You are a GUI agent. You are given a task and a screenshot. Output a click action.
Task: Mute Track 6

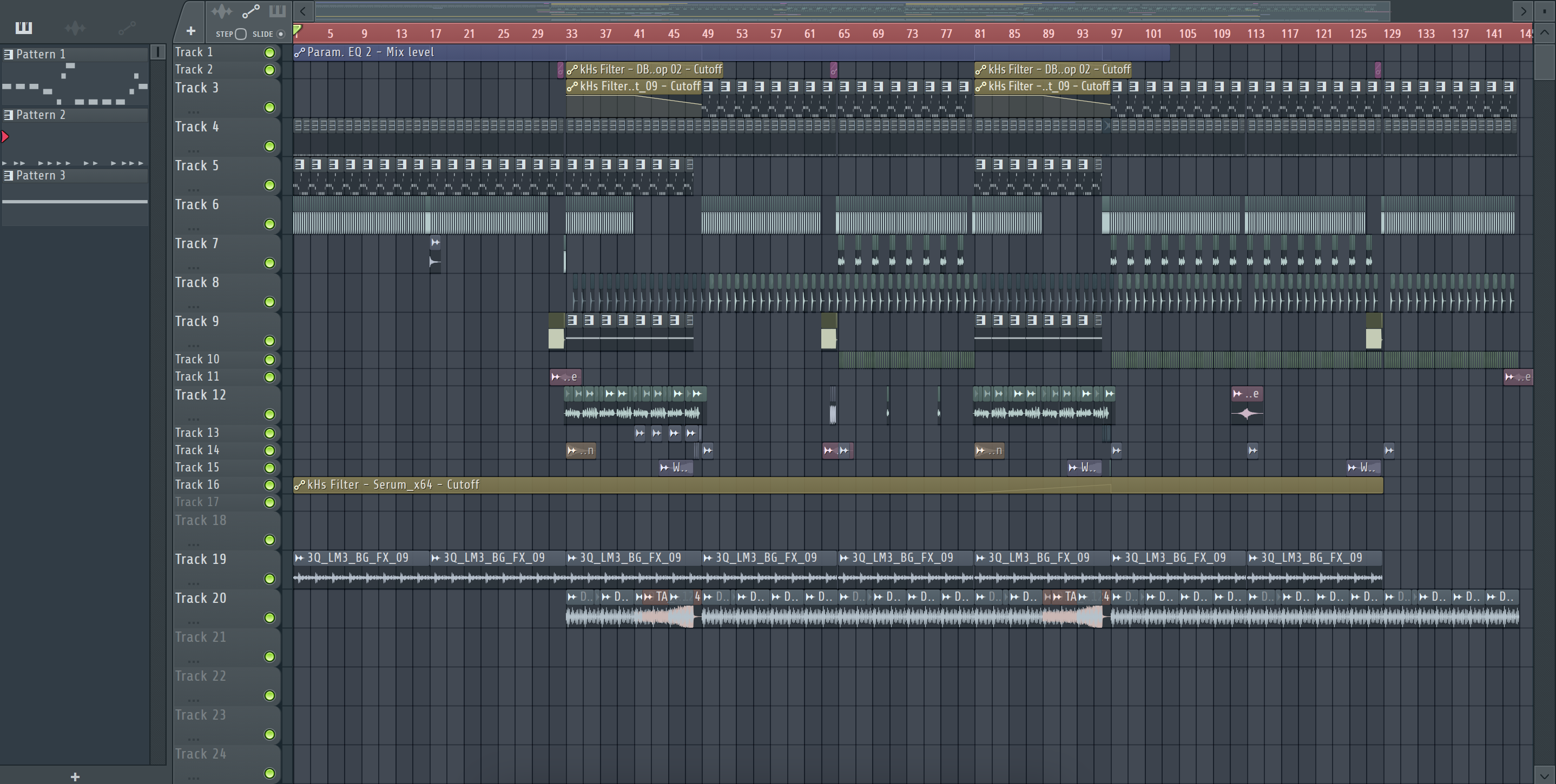(x=269, y=224)
